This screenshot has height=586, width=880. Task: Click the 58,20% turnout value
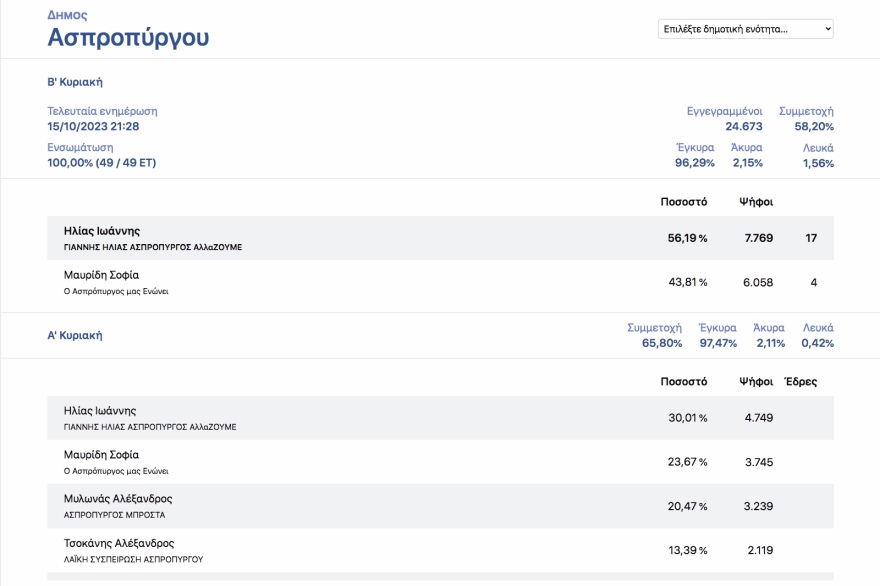[x=814, y=127]
